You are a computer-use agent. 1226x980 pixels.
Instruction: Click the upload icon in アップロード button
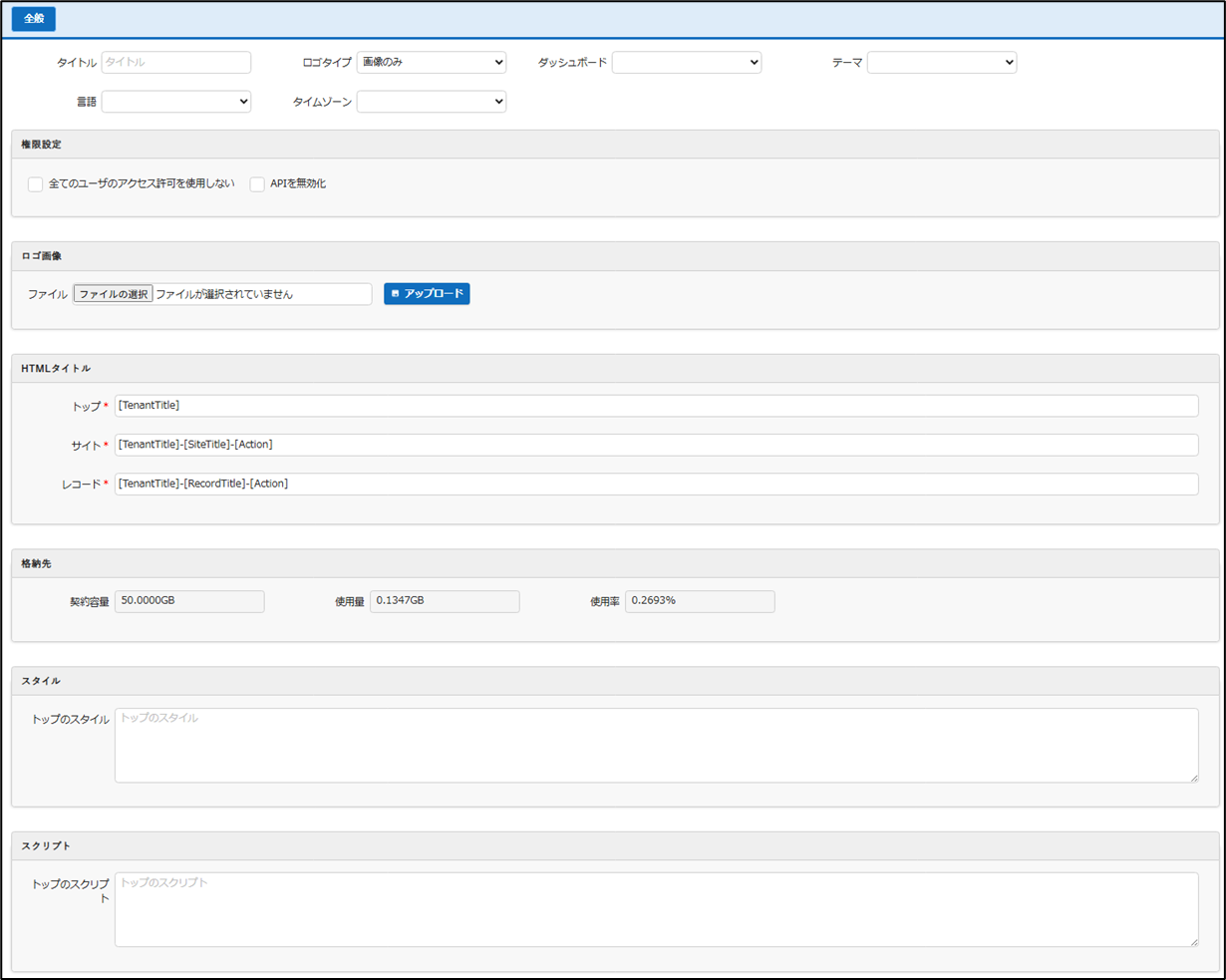coord(396,294)
